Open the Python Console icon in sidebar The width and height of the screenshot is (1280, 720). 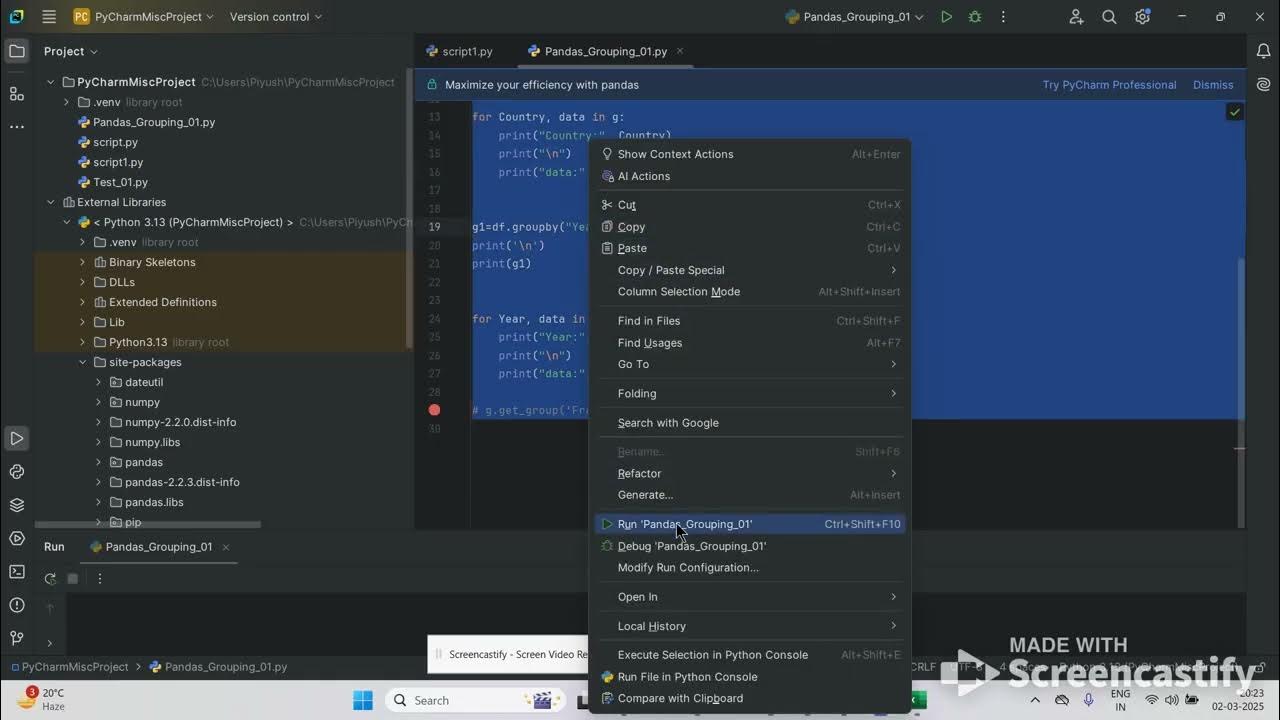[x=16, y=471]
